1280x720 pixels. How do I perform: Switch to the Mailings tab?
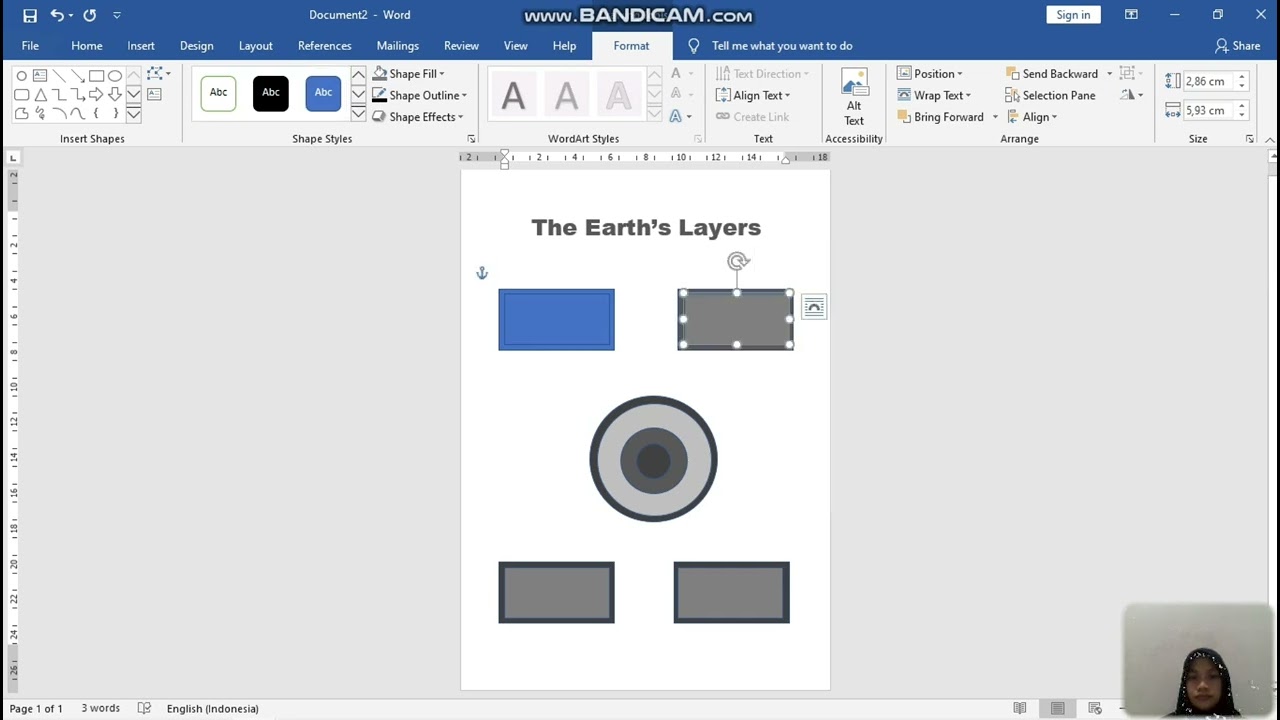398,46
